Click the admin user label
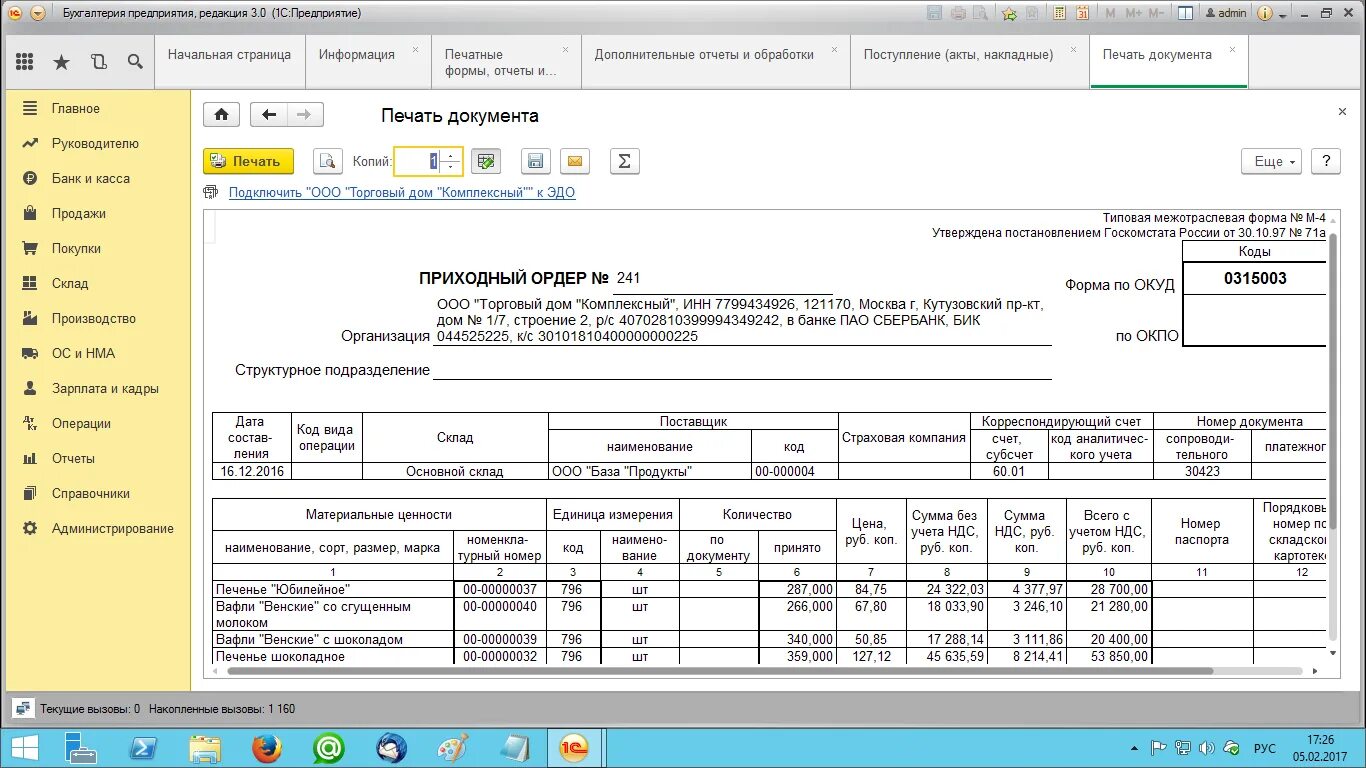 tap(1225, 13)
